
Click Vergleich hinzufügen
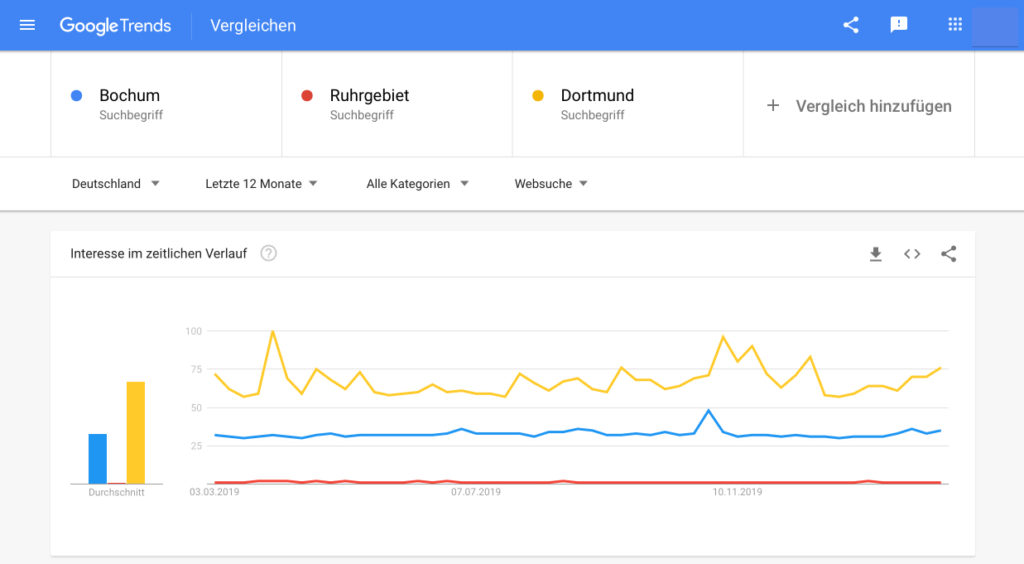(x=873, y=106)
